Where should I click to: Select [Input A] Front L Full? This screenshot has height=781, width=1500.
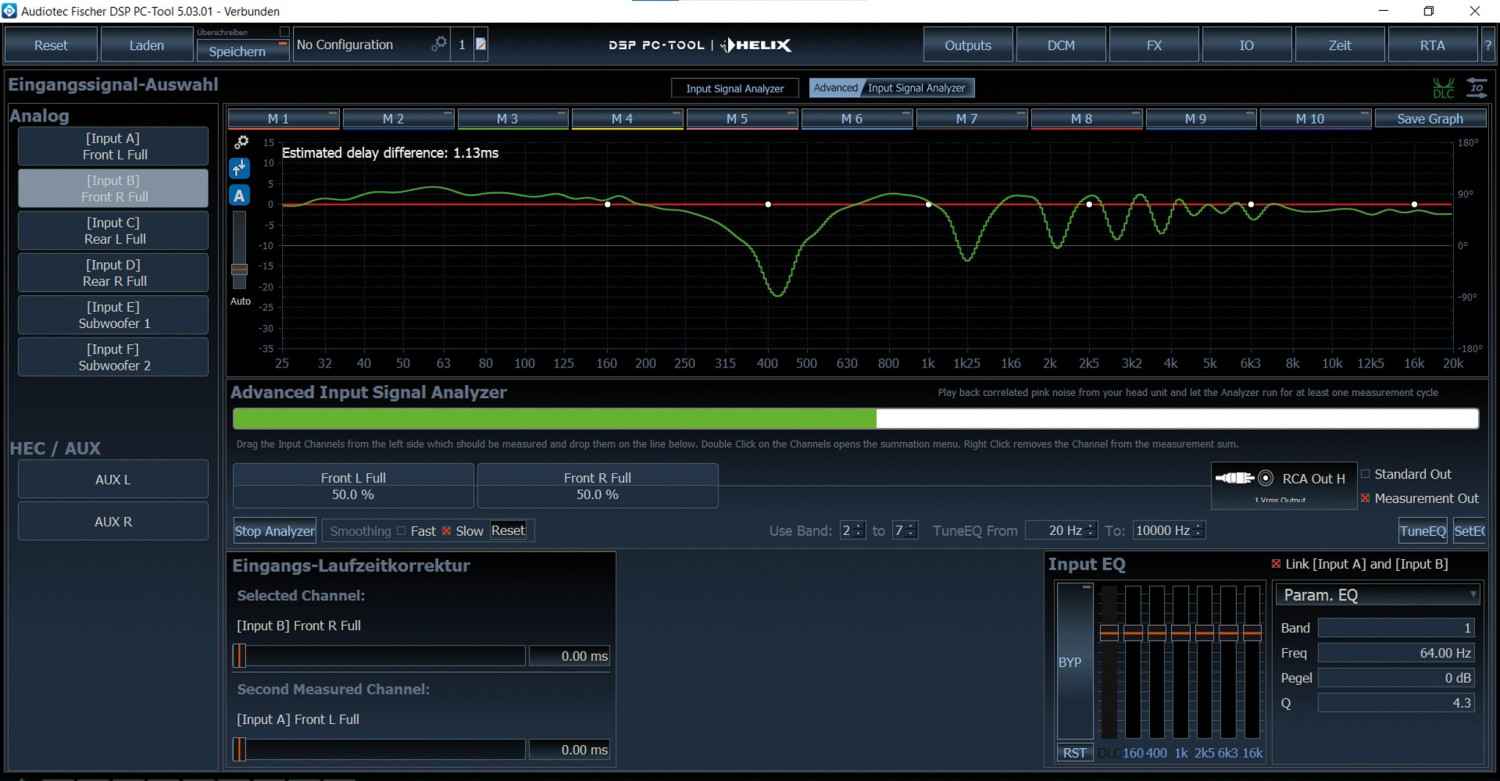pyautogui.click(x=113, y=147)
